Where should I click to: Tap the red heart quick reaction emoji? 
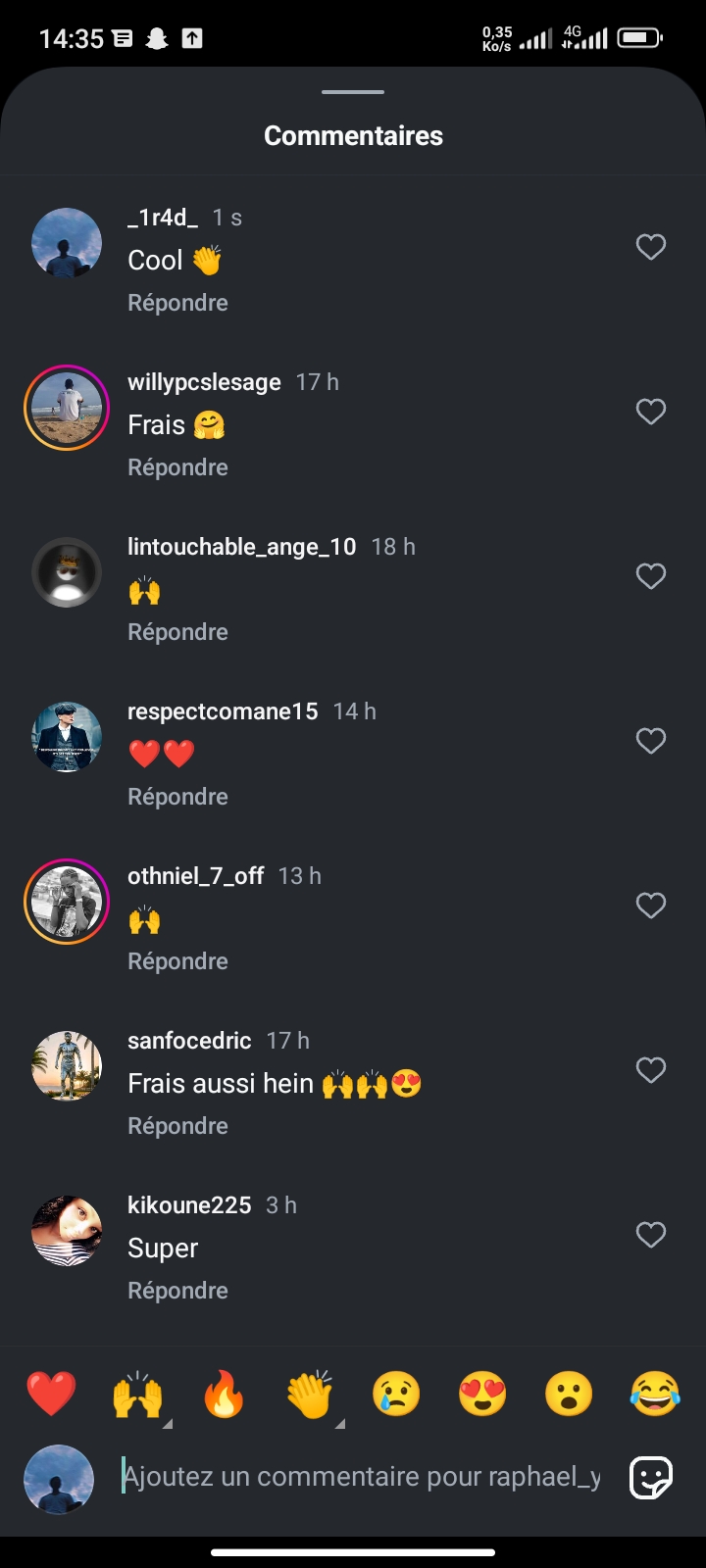[x=51, y=1394]
